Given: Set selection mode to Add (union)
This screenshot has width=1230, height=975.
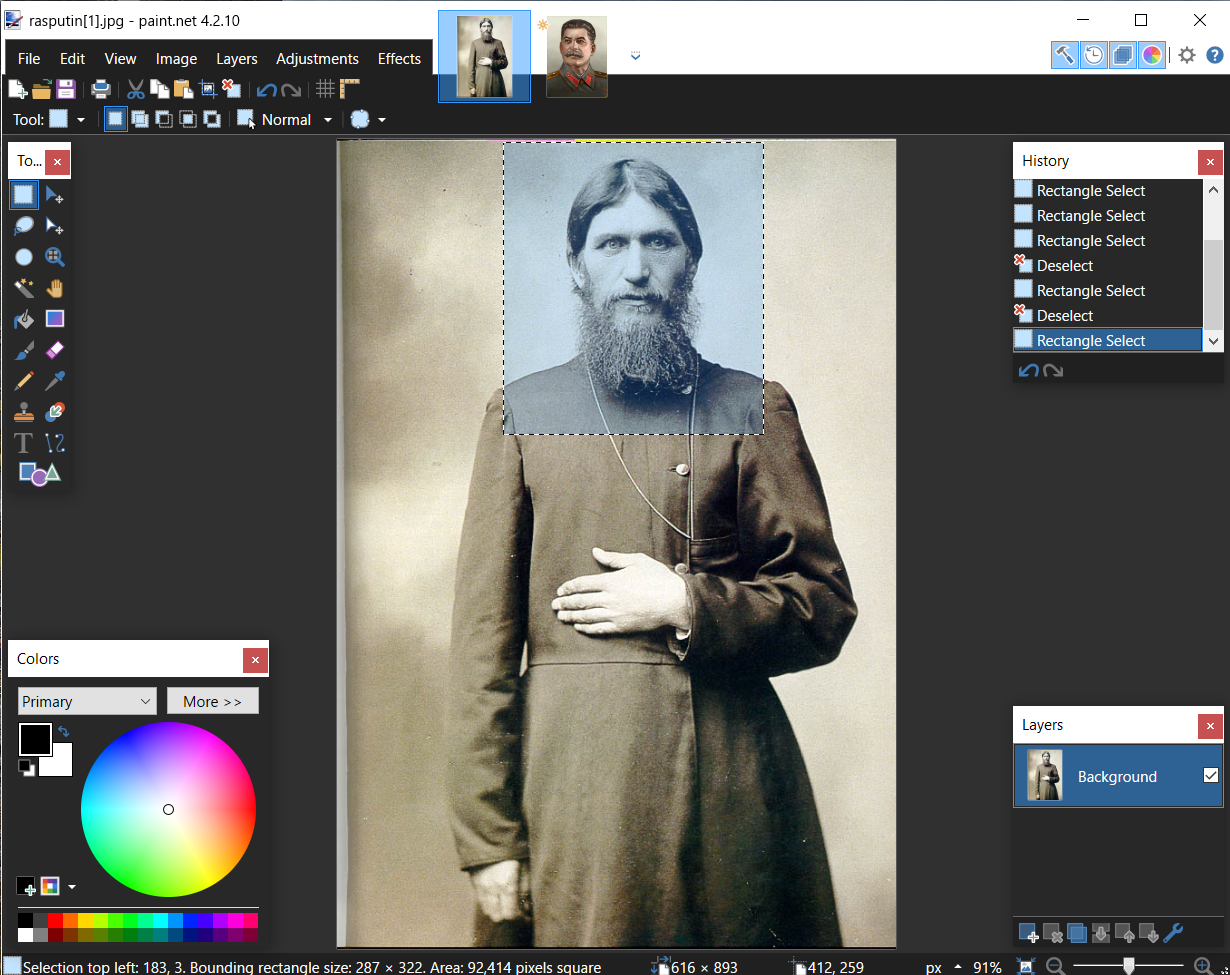Looking at the screenshot, I should pyautogui.click(x=140, y=120).
